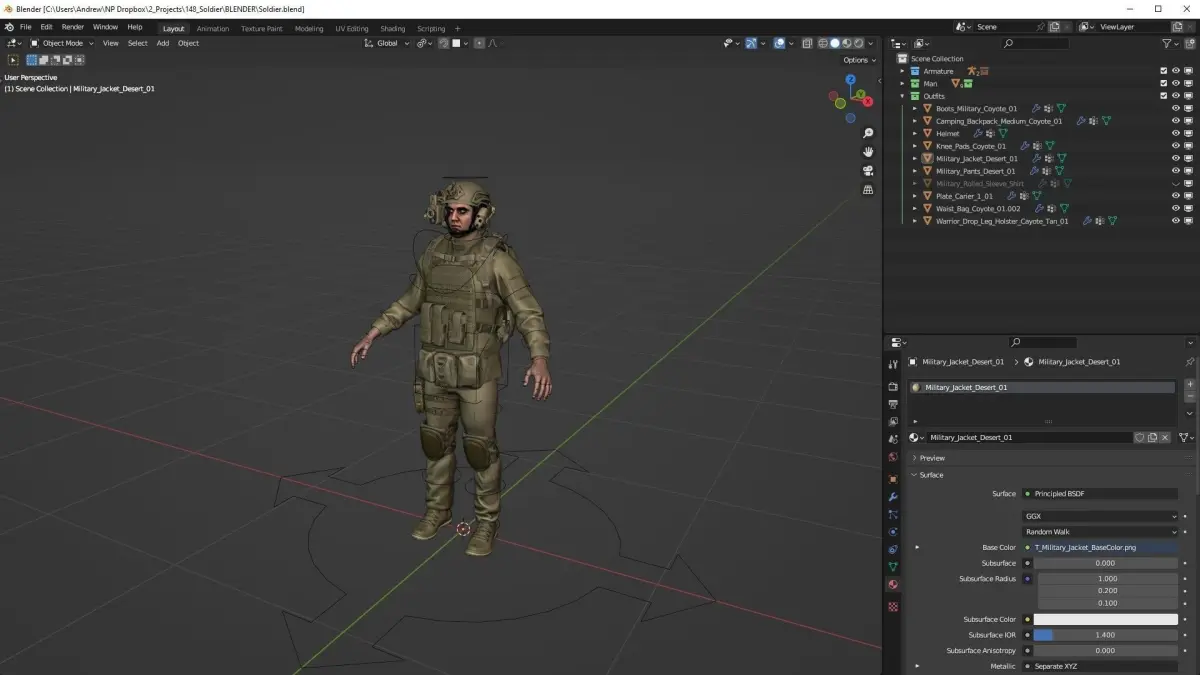Image resolution: width=1200 pixels, height=675 pixels.
Task: Uncheck the Outfits collection checkbox
Action: pos(1163,96)
